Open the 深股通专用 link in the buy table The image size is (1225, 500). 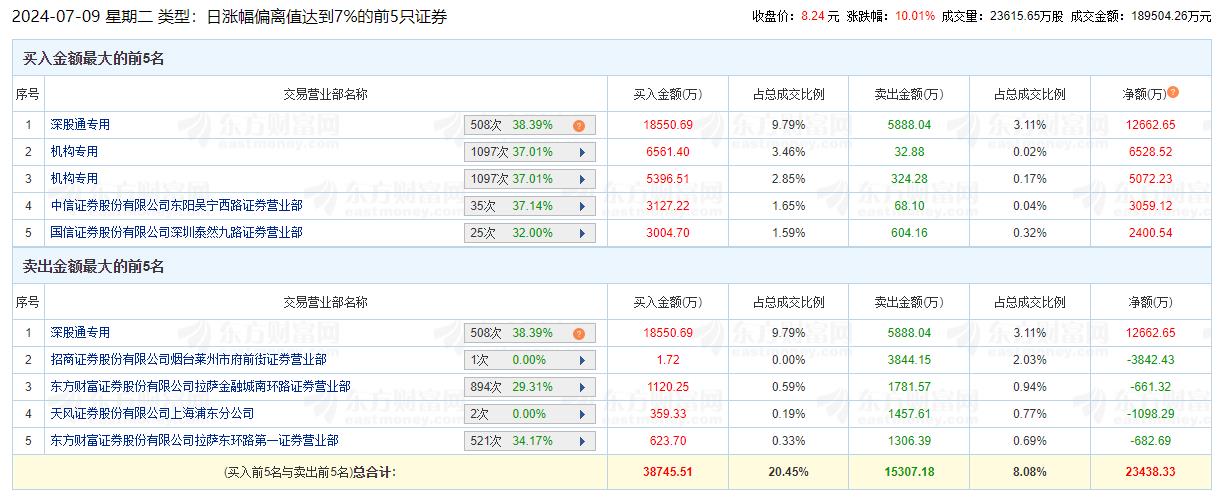tap(80, 125)
